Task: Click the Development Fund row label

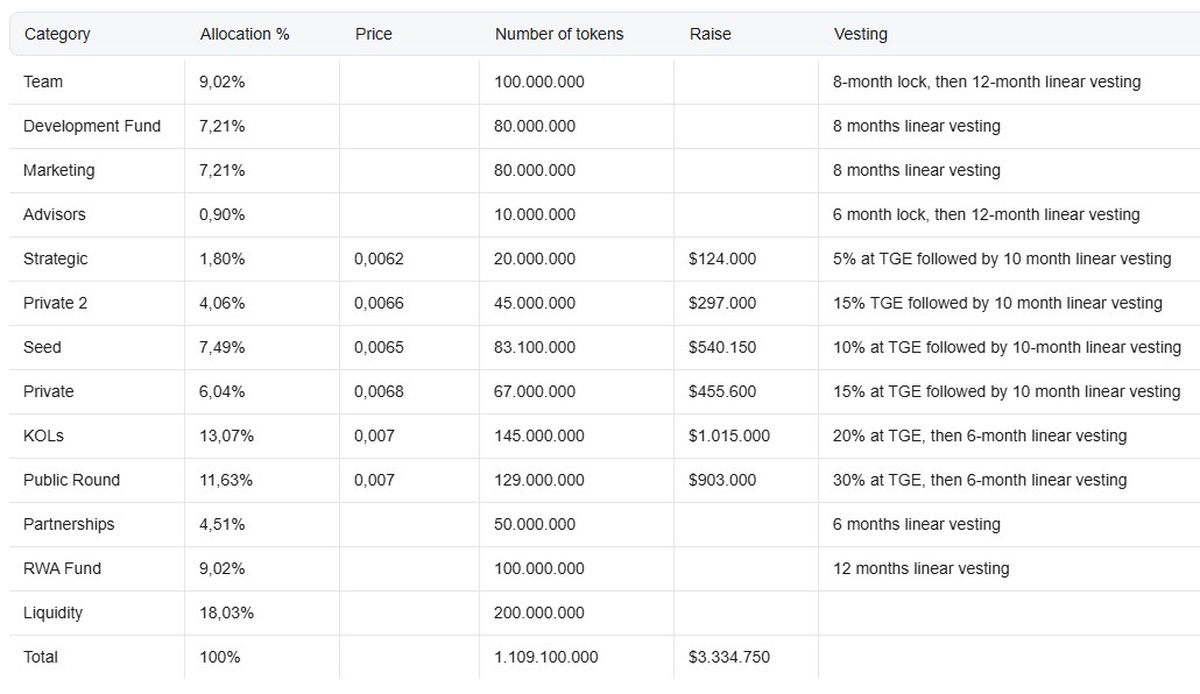Action: pyautogui.click(x=92, y=126)
